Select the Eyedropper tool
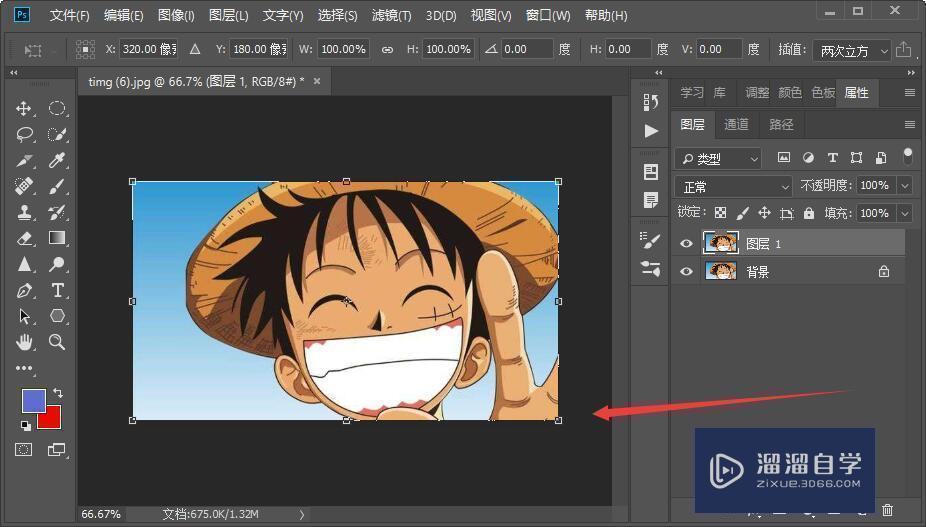The height and width of the screenshot is (527, 926). [x=57, y=161]
